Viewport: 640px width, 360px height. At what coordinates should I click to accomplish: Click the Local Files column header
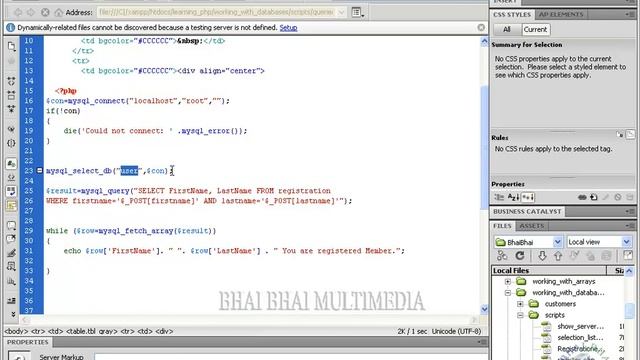[549, 271]
